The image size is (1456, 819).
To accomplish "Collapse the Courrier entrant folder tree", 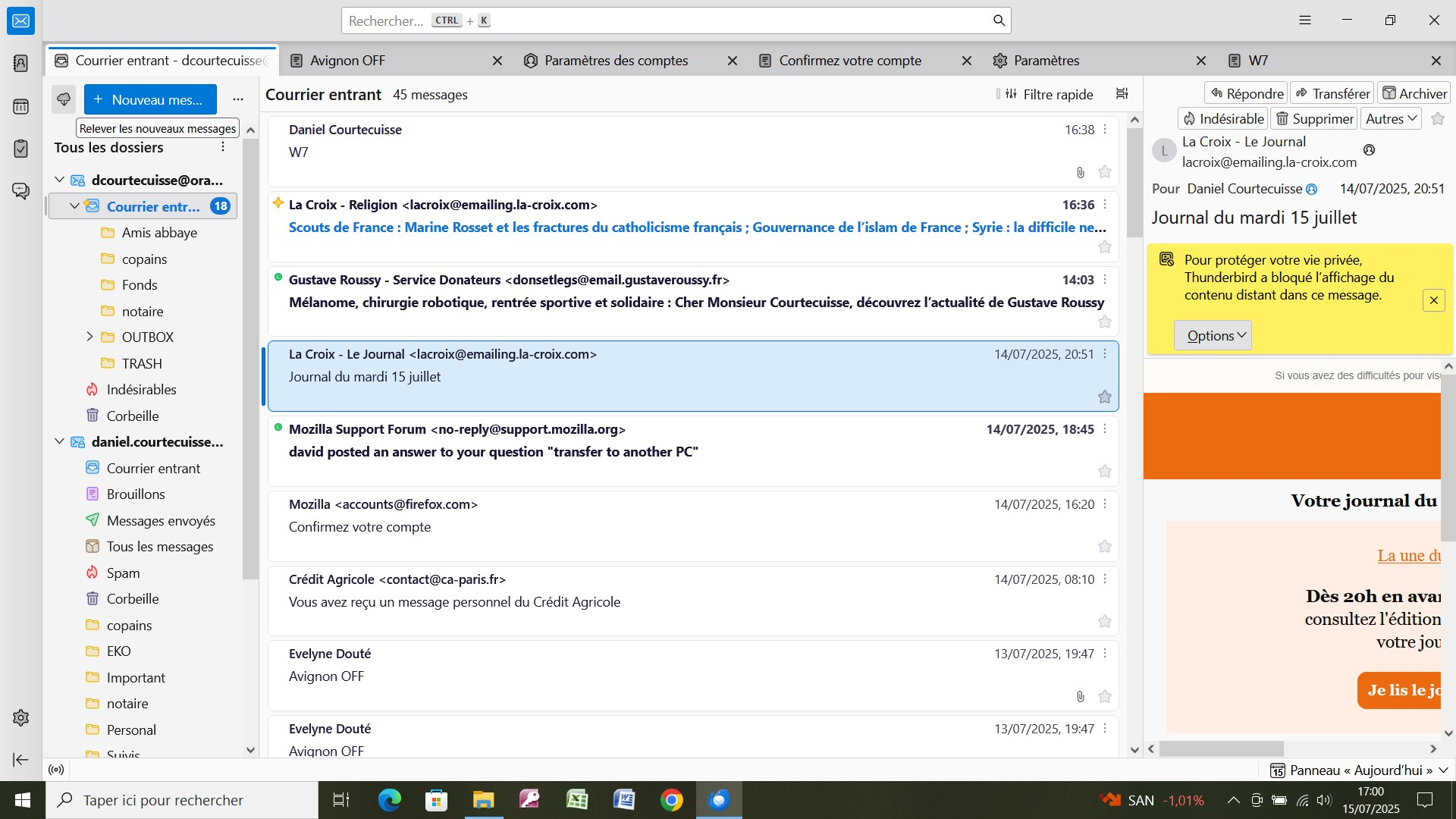I will coord(74,206).
